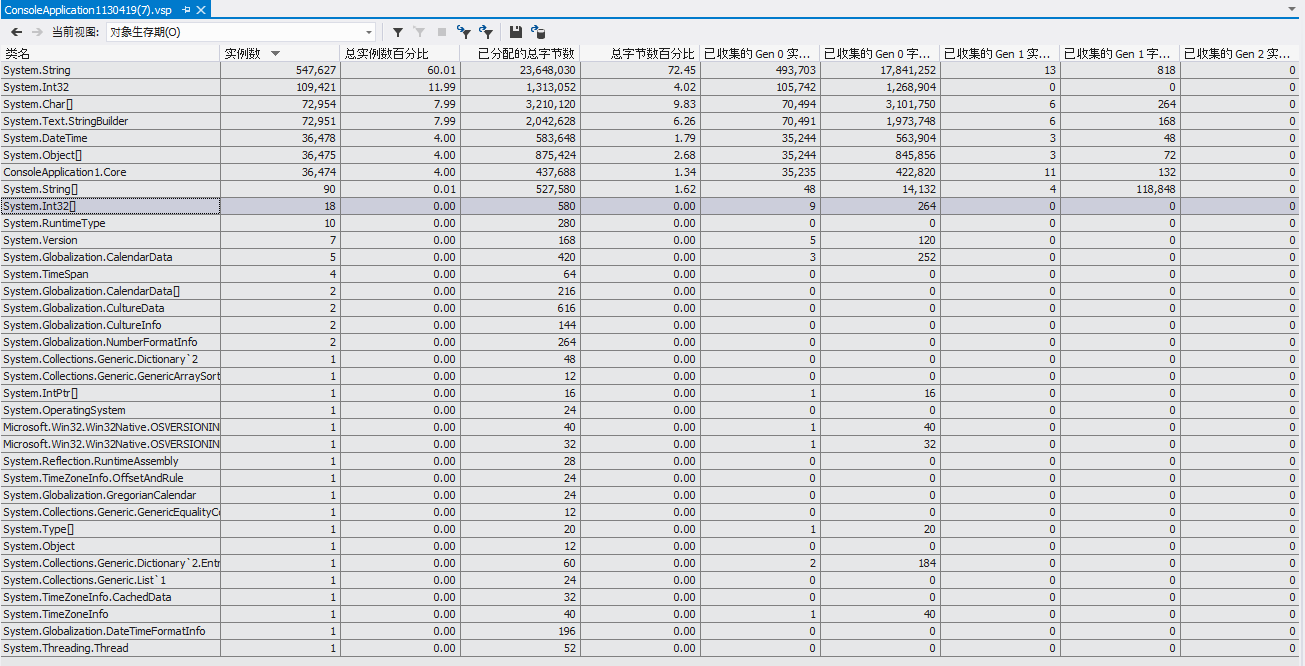Open the document tab list dropdown arrow

pos(1291,9)
